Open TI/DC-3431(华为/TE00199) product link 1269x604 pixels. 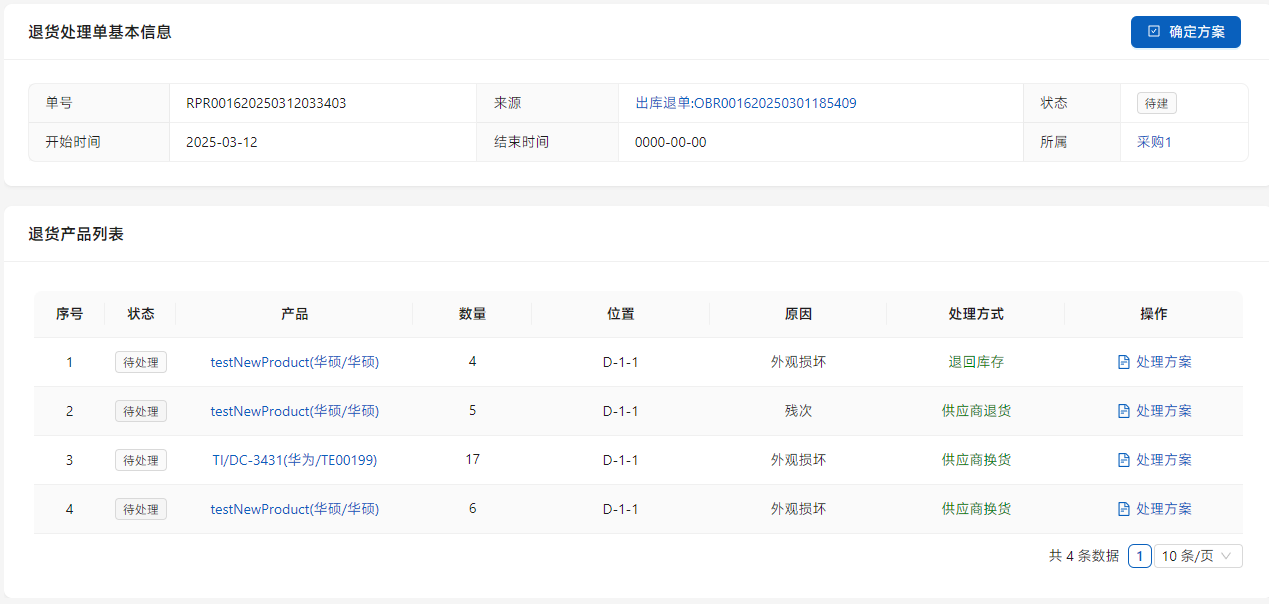tap(295, 460)
